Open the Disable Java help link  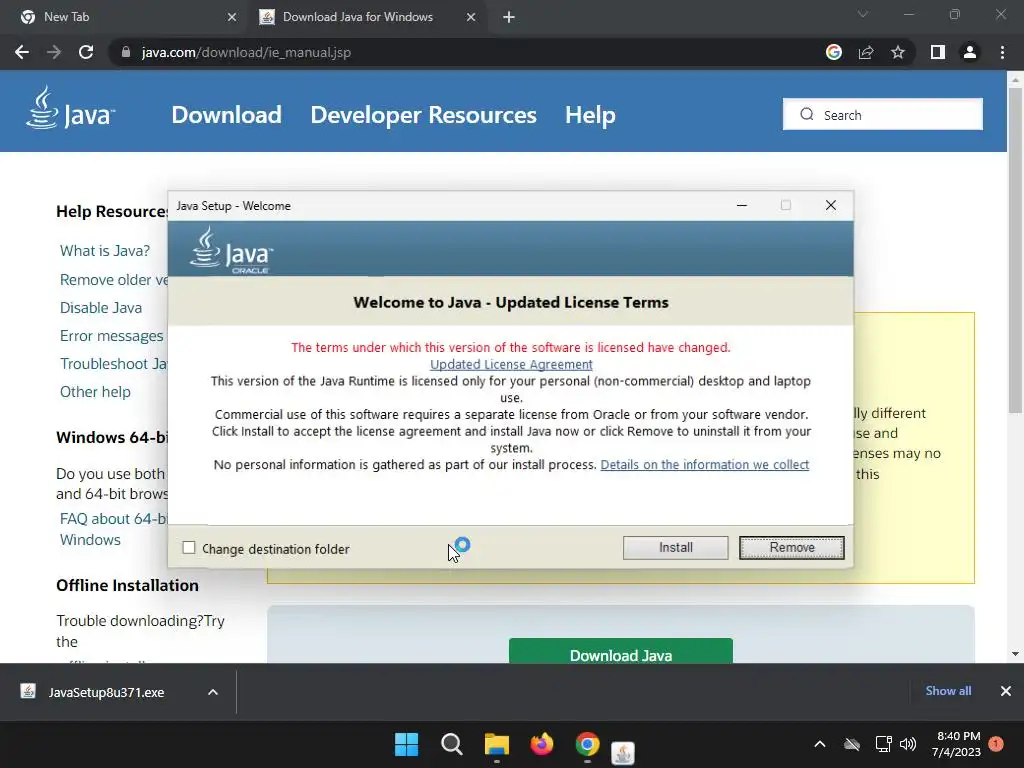[x=101, y=308]
